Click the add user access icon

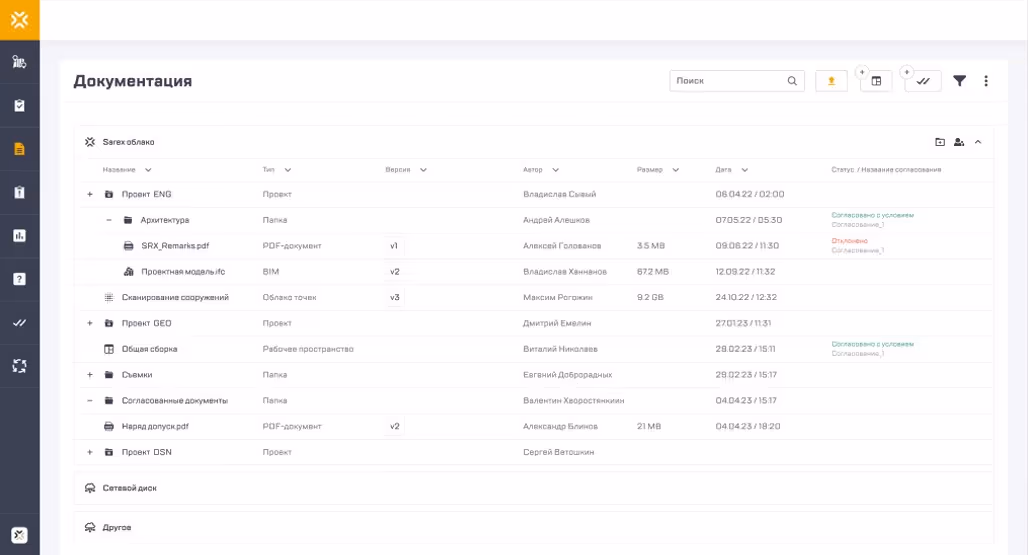click(x=959, y=142)
